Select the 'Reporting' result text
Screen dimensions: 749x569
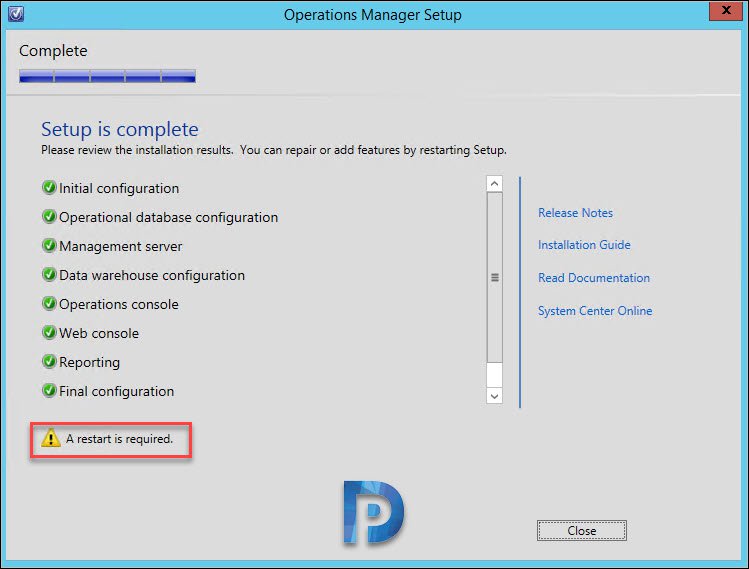89,363
